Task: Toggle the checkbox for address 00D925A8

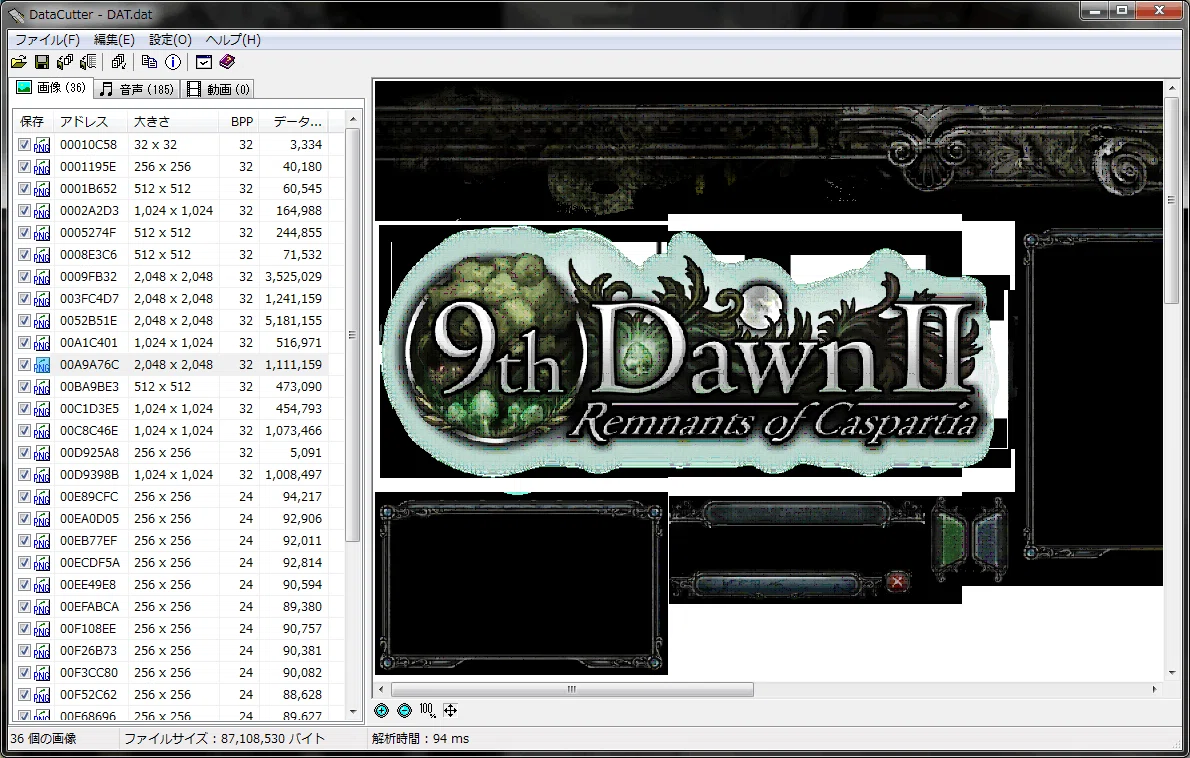Action: point(24,452)
